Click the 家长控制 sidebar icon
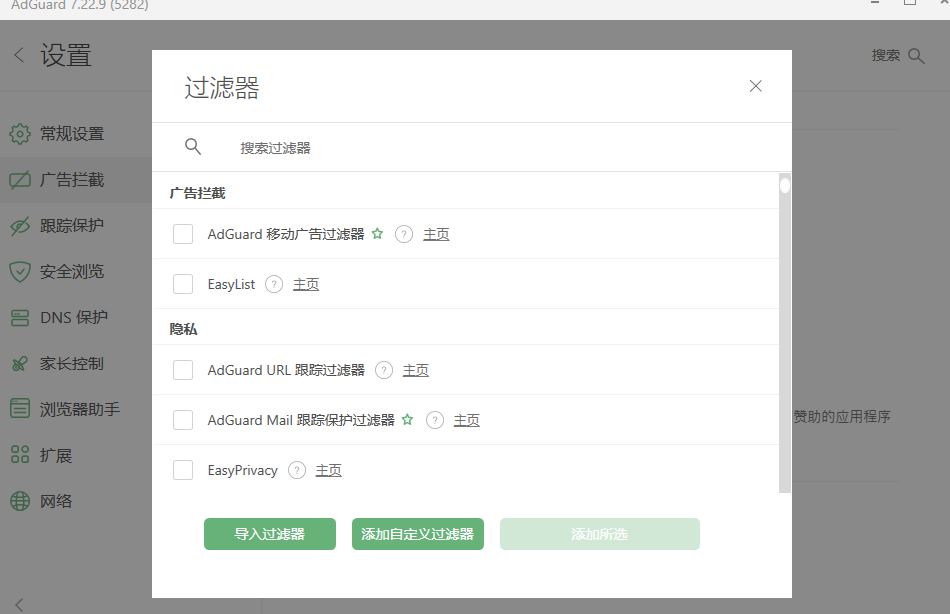 [x=20, y=364]
